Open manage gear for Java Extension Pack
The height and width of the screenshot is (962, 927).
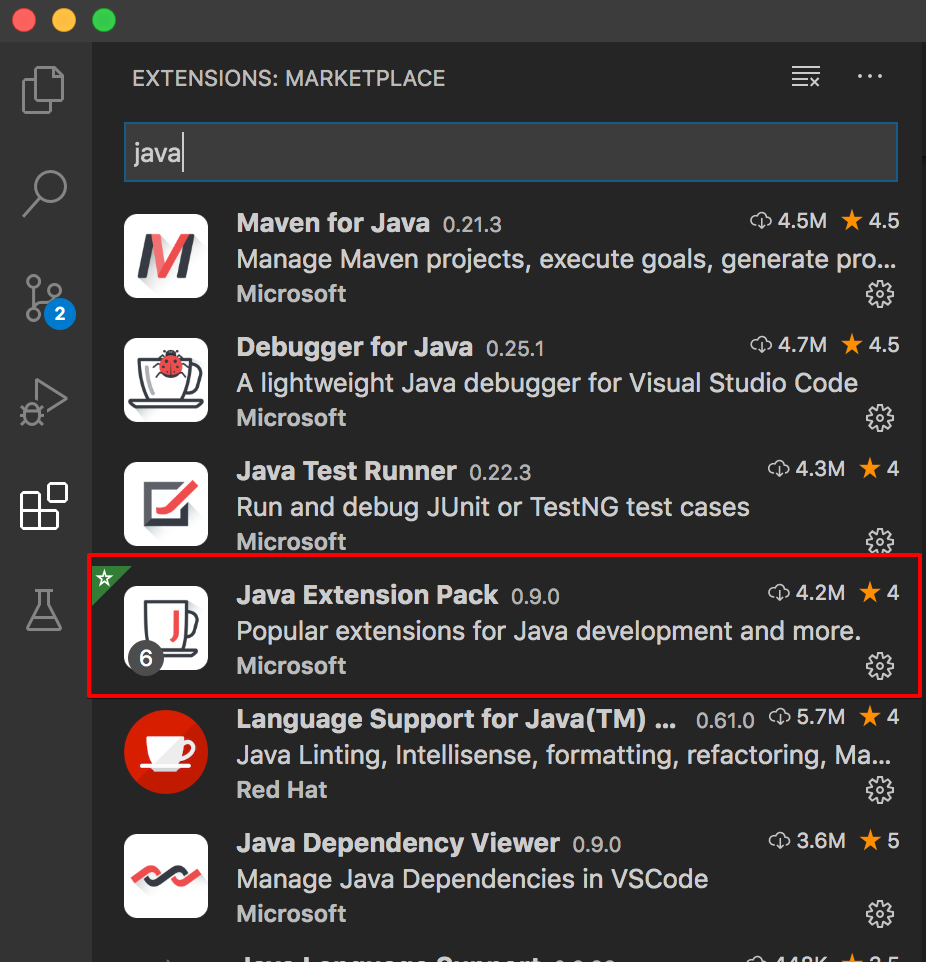point(880,666)
